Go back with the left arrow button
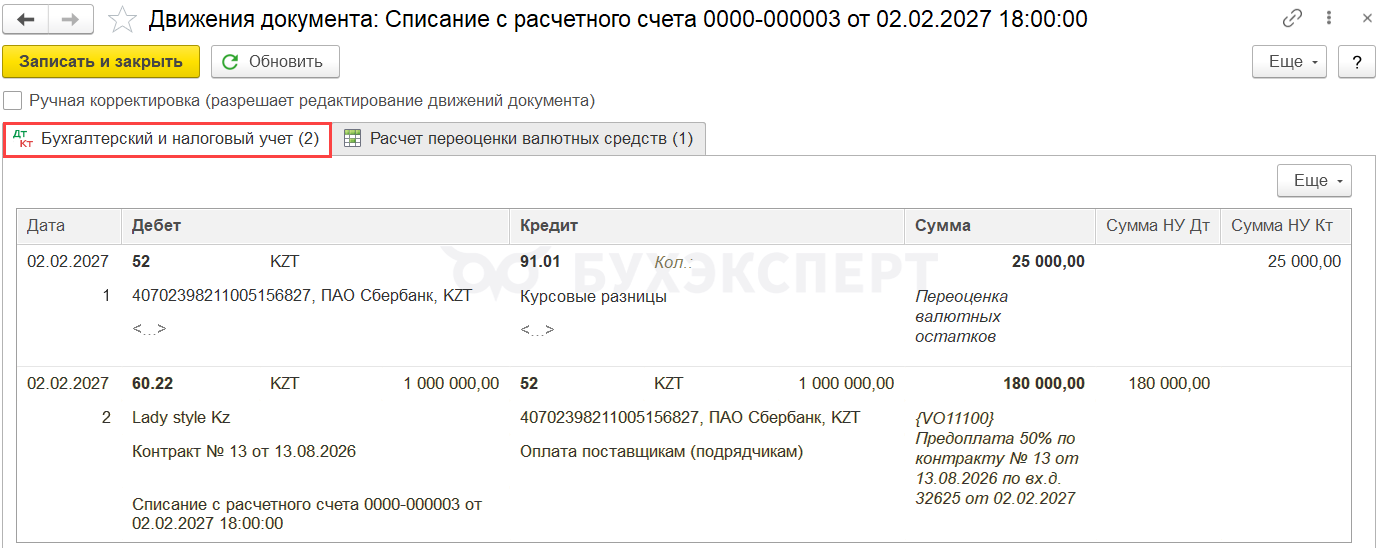 [x=26, y=19]
